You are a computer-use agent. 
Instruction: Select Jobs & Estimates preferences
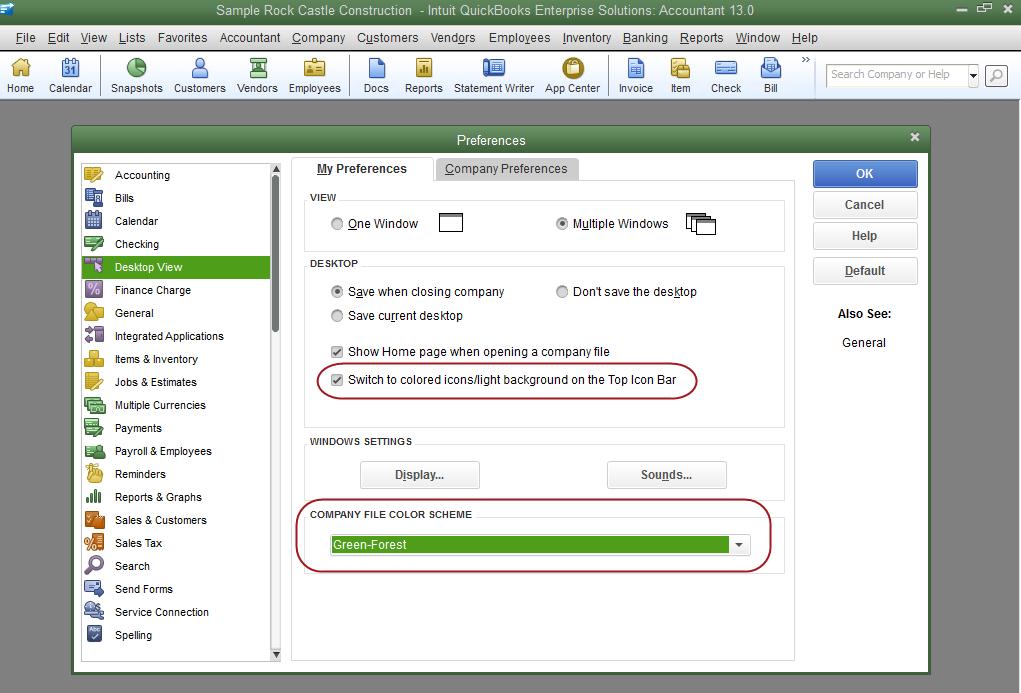[176, 382]
